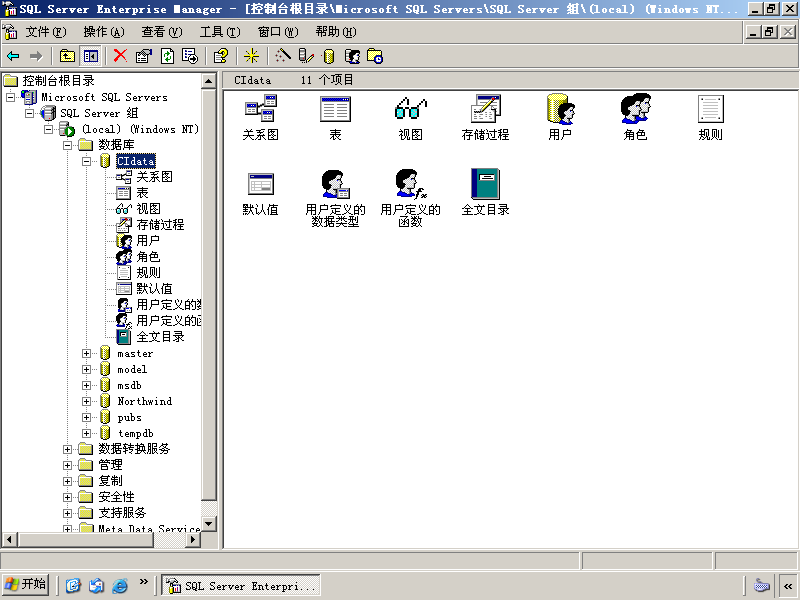Open 用户定义的函数 icon in right pane

click(x=410, y=184)
